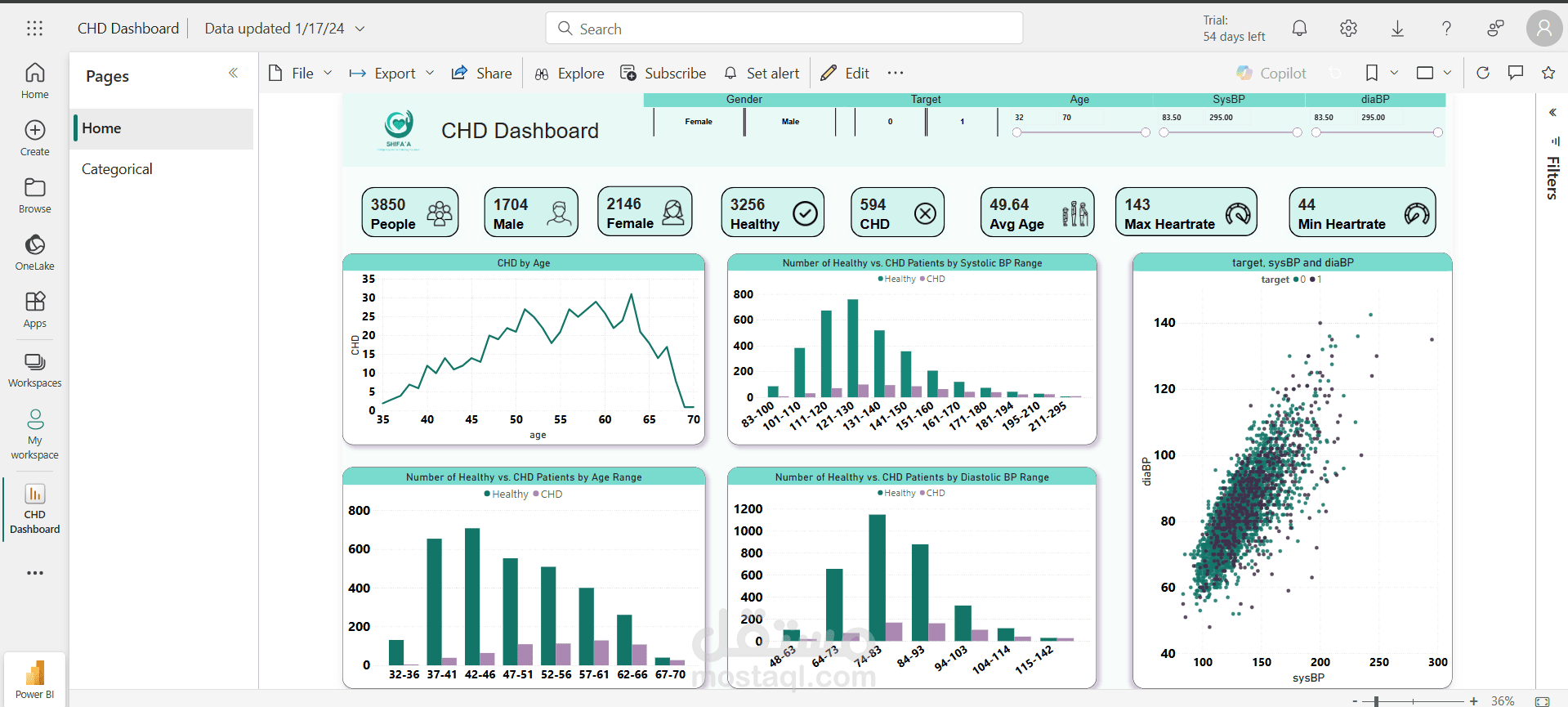Open help question mark
Screen dimensions: 1568x707
[1446, 29]
